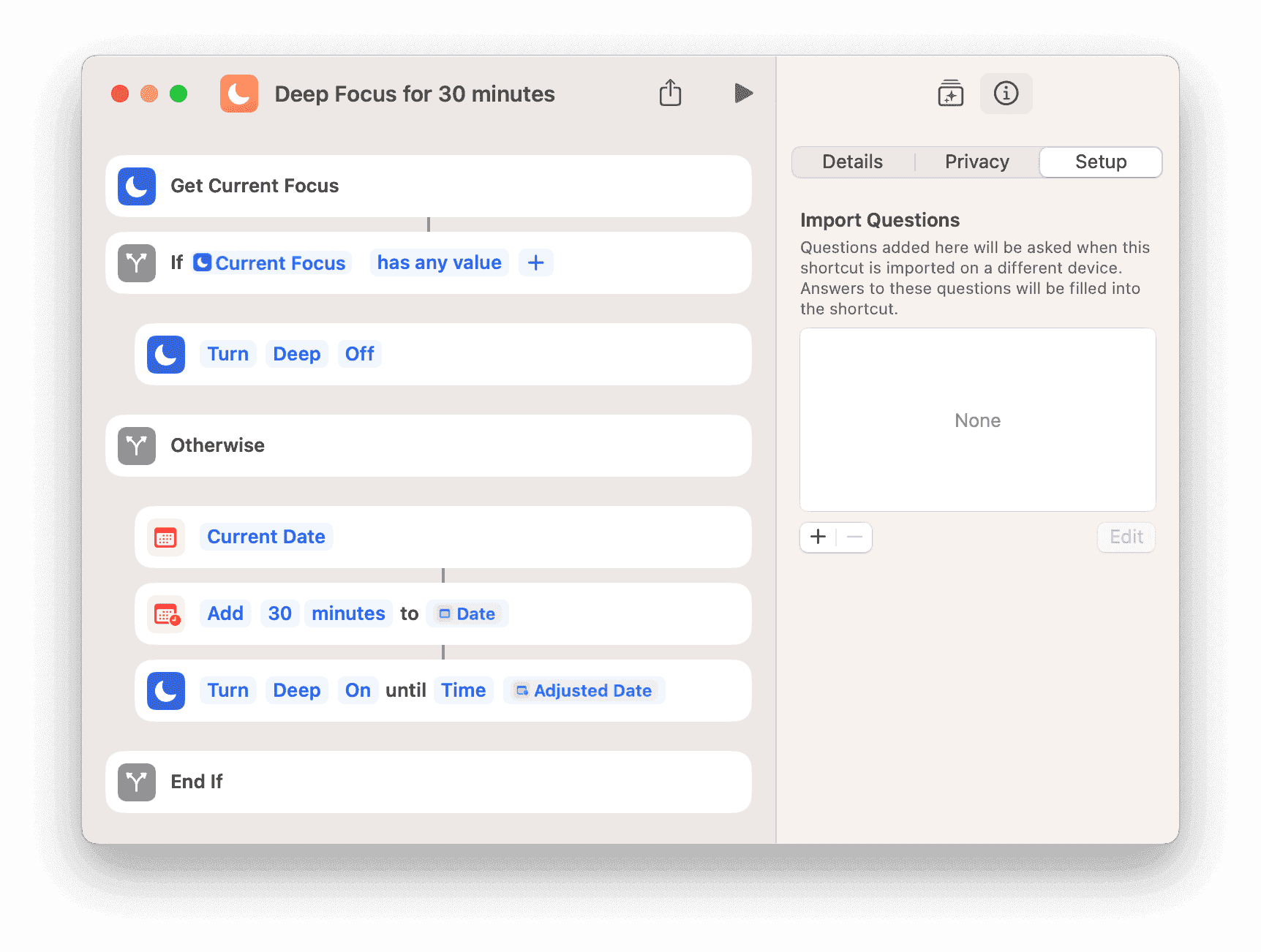Toggle the shortcut info inspector icon
Viewport: 1261px width, 952px height.
(1006, 94)
